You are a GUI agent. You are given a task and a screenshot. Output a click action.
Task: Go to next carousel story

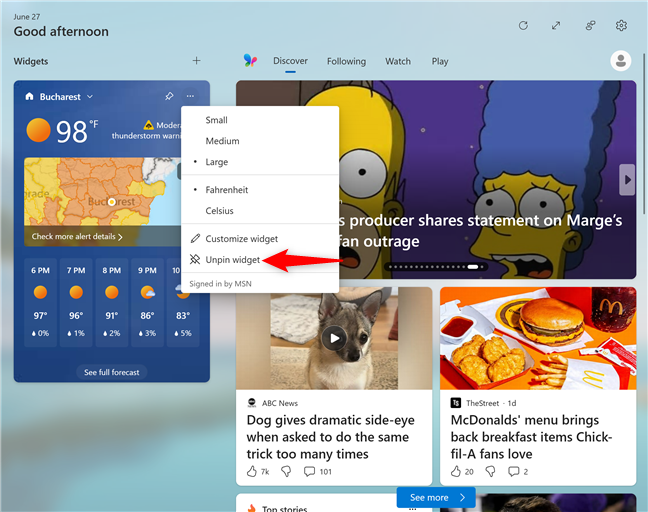pos(627,180)
